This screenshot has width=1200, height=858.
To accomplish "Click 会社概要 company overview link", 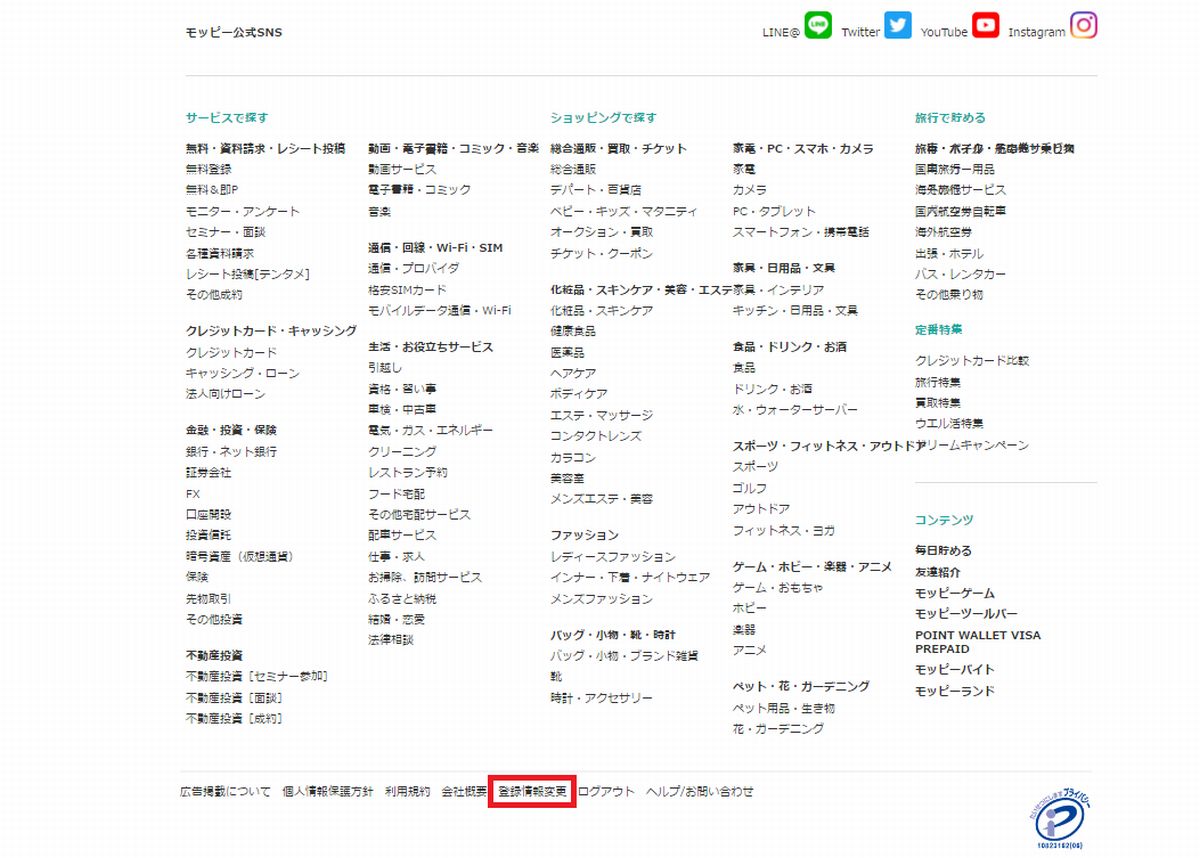I will (x=460, y=790).
